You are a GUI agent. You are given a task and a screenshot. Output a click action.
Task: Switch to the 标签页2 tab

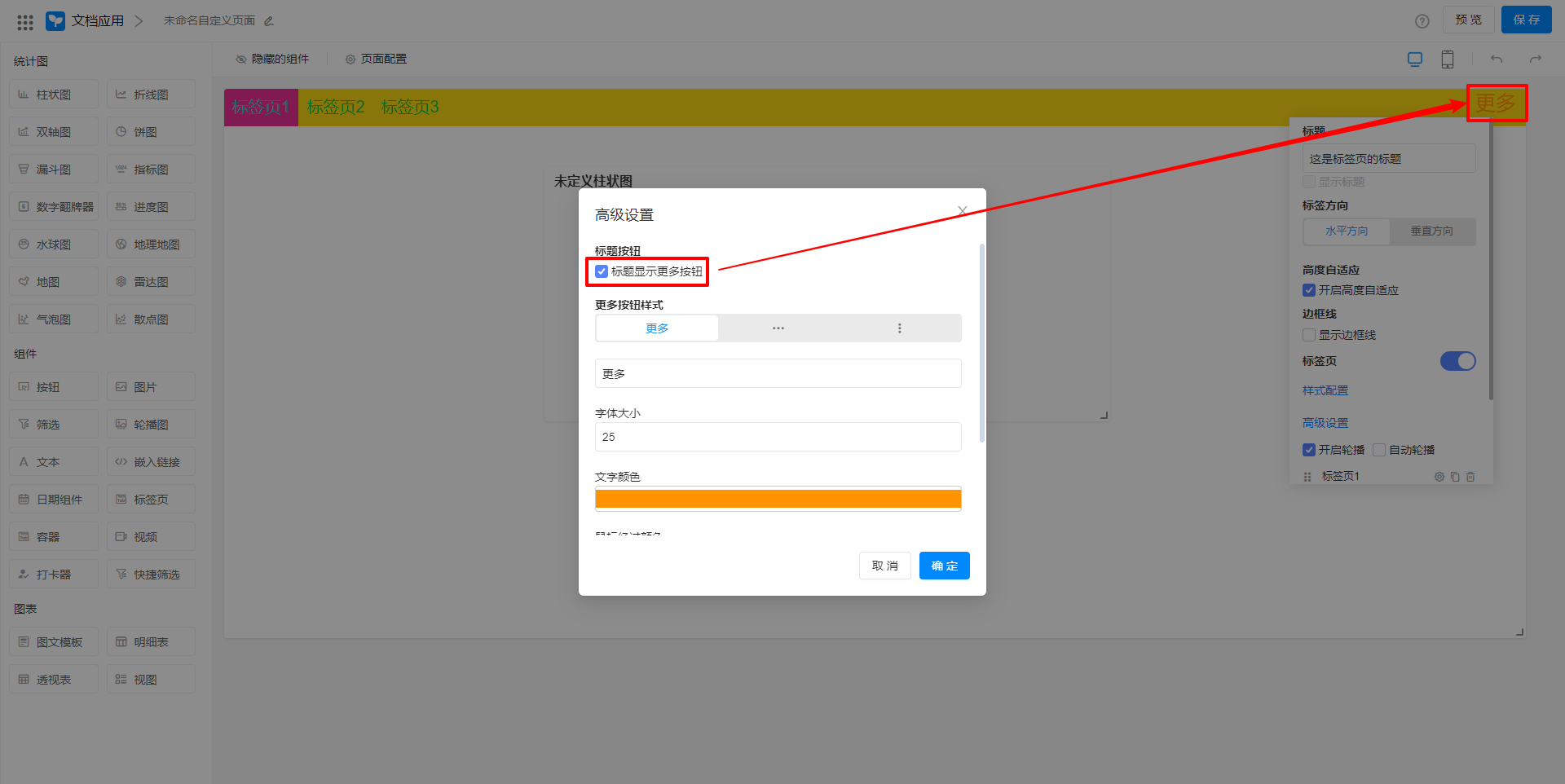(x=336, y=108)
